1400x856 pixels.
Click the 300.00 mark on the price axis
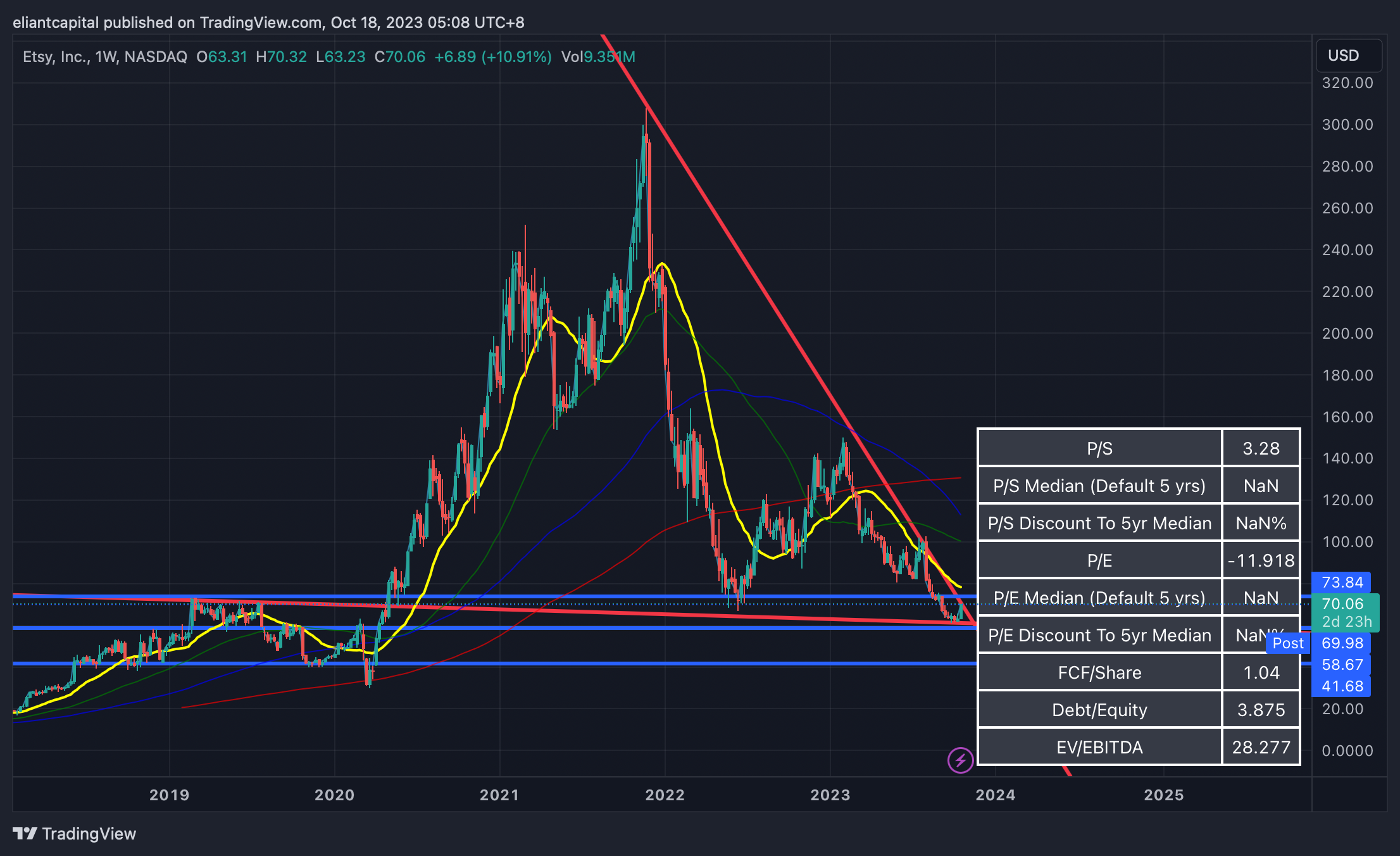click(1347, 125)
